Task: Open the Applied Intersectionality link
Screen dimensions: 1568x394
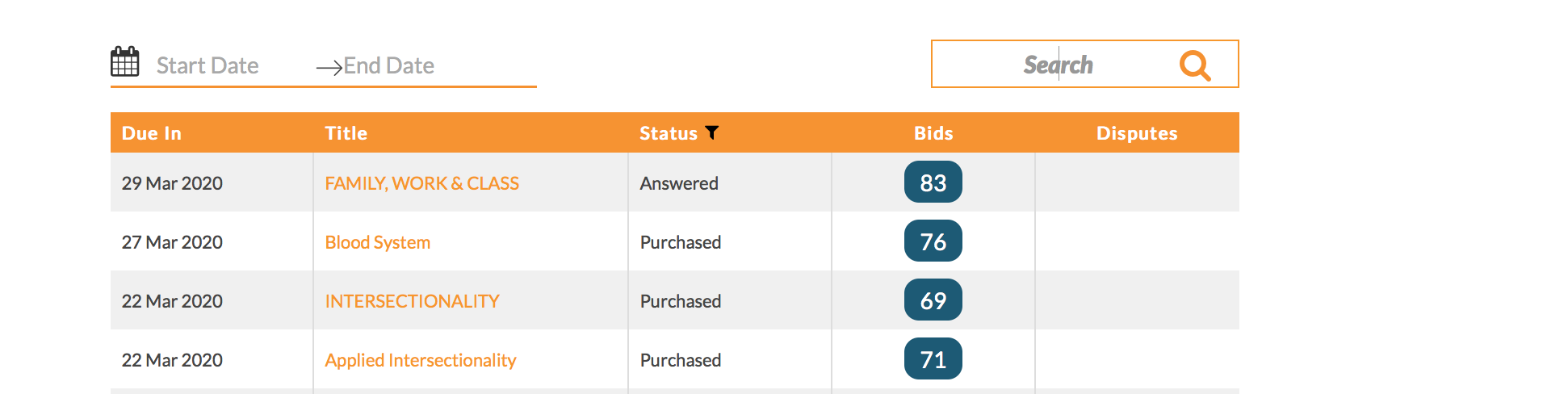Action: [421, 360]
